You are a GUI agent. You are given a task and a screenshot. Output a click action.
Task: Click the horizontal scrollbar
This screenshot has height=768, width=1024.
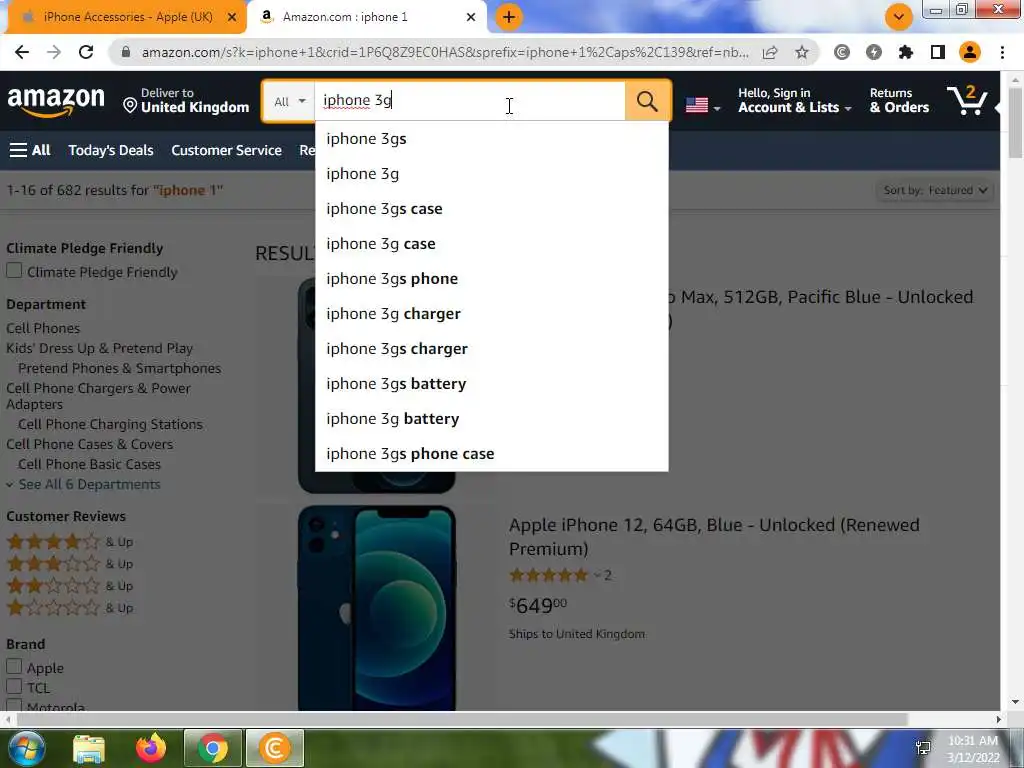point(462,719)
